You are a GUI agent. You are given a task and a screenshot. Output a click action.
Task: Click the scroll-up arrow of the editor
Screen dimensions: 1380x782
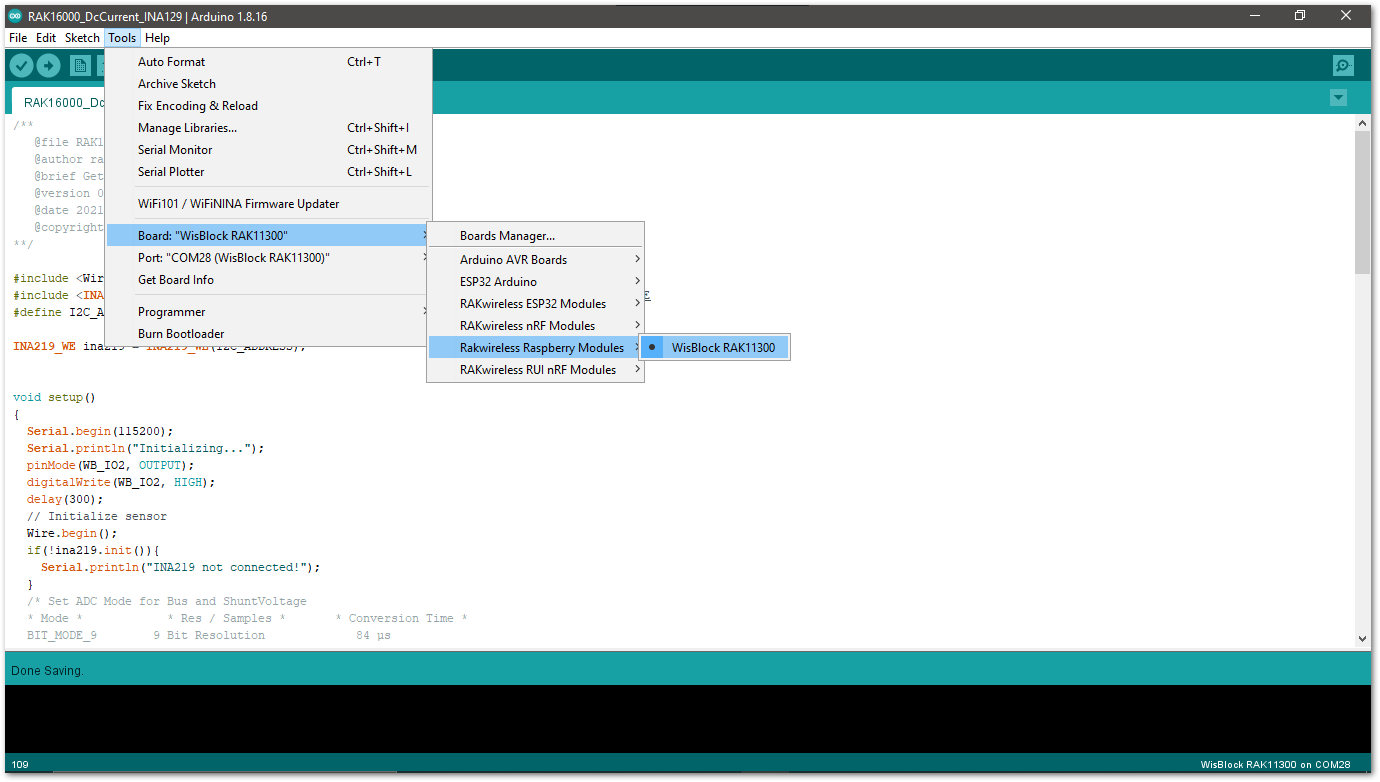pos(1362,122)
